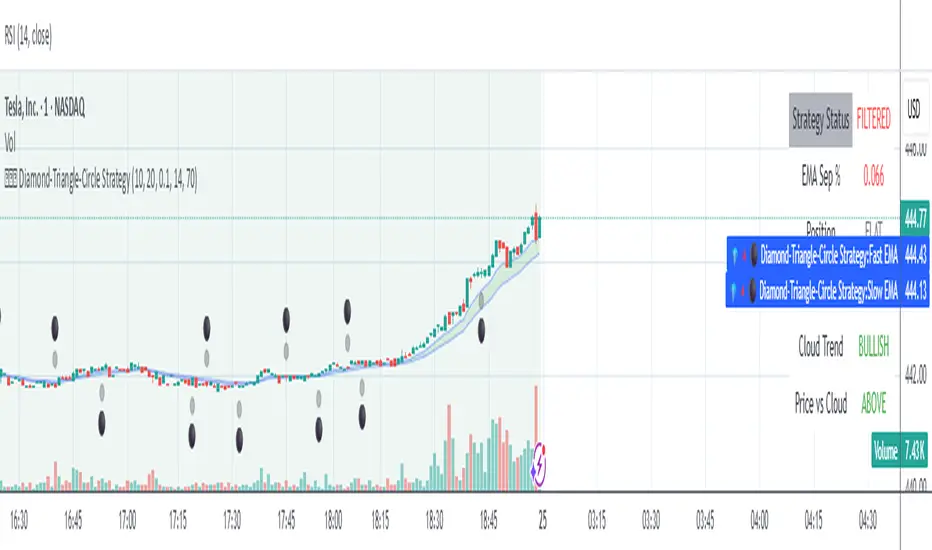Click the green BULLISH Cloud Trend value
Screen dimensions: 932x550
tap(872, 347)
